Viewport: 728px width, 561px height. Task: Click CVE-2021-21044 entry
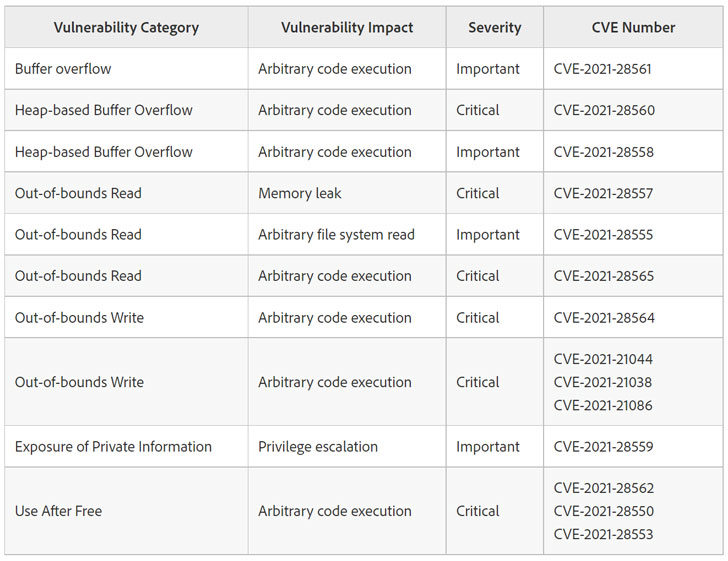click(x=603, y=359)
